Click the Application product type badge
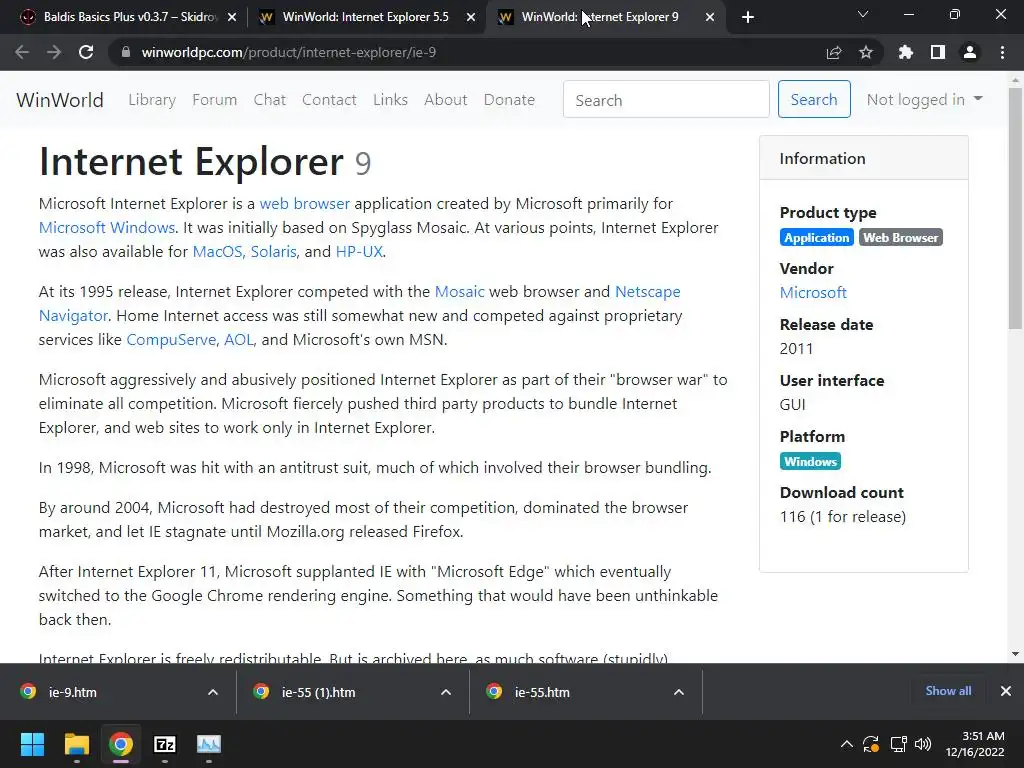 [x=816, y=238]
